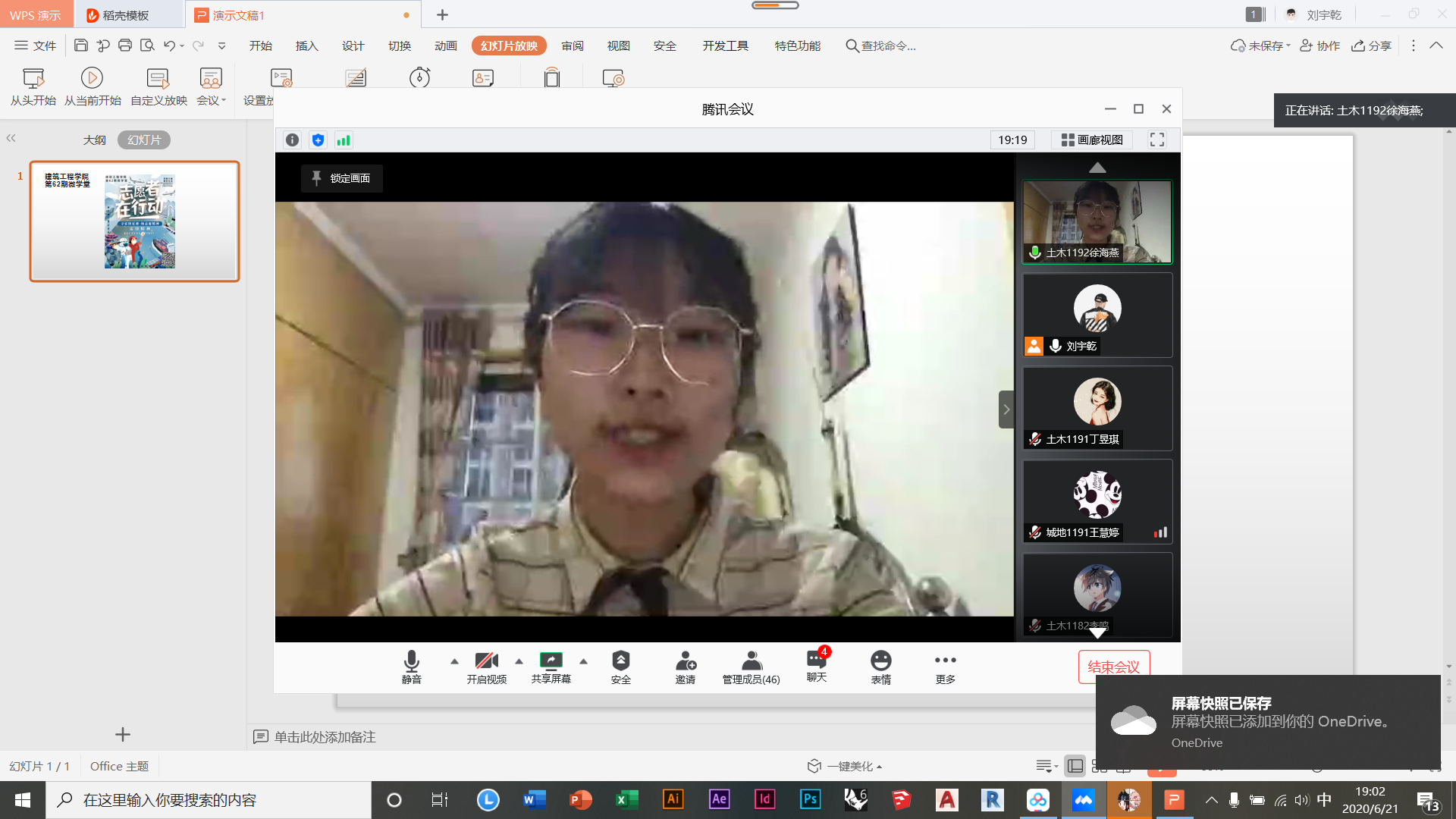Image resolution: width=1456 pixels, height=819 pixels.
Task: Click the red End Meeting button
Action: tap(1113, 666)
